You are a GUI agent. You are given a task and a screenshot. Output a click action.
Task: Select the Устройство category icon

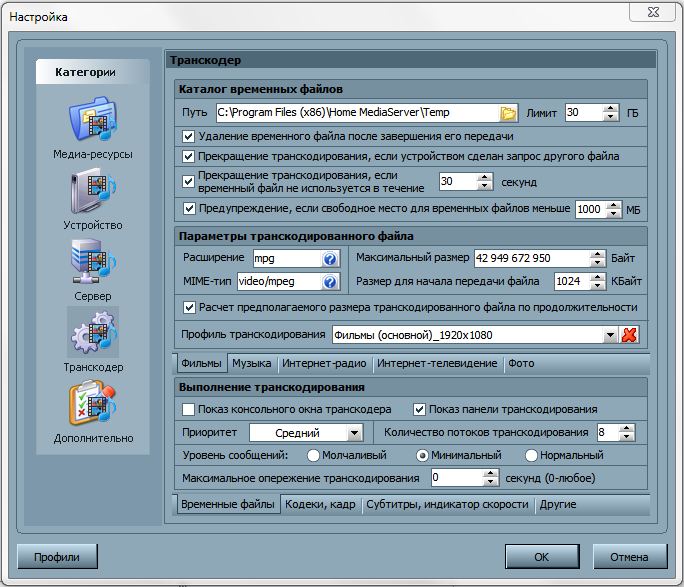coord(92,190)
